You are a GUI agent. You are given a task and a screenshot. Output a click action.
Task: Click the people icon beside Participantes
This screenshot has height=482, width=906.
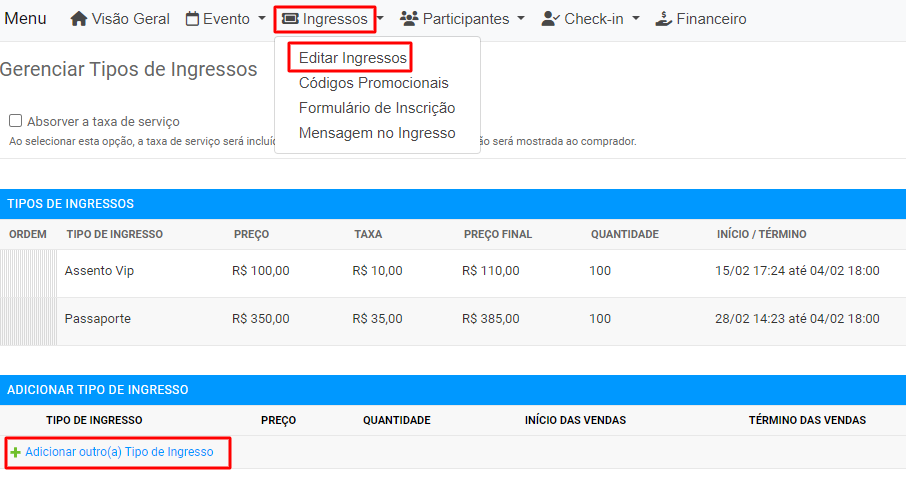point(409,19)
